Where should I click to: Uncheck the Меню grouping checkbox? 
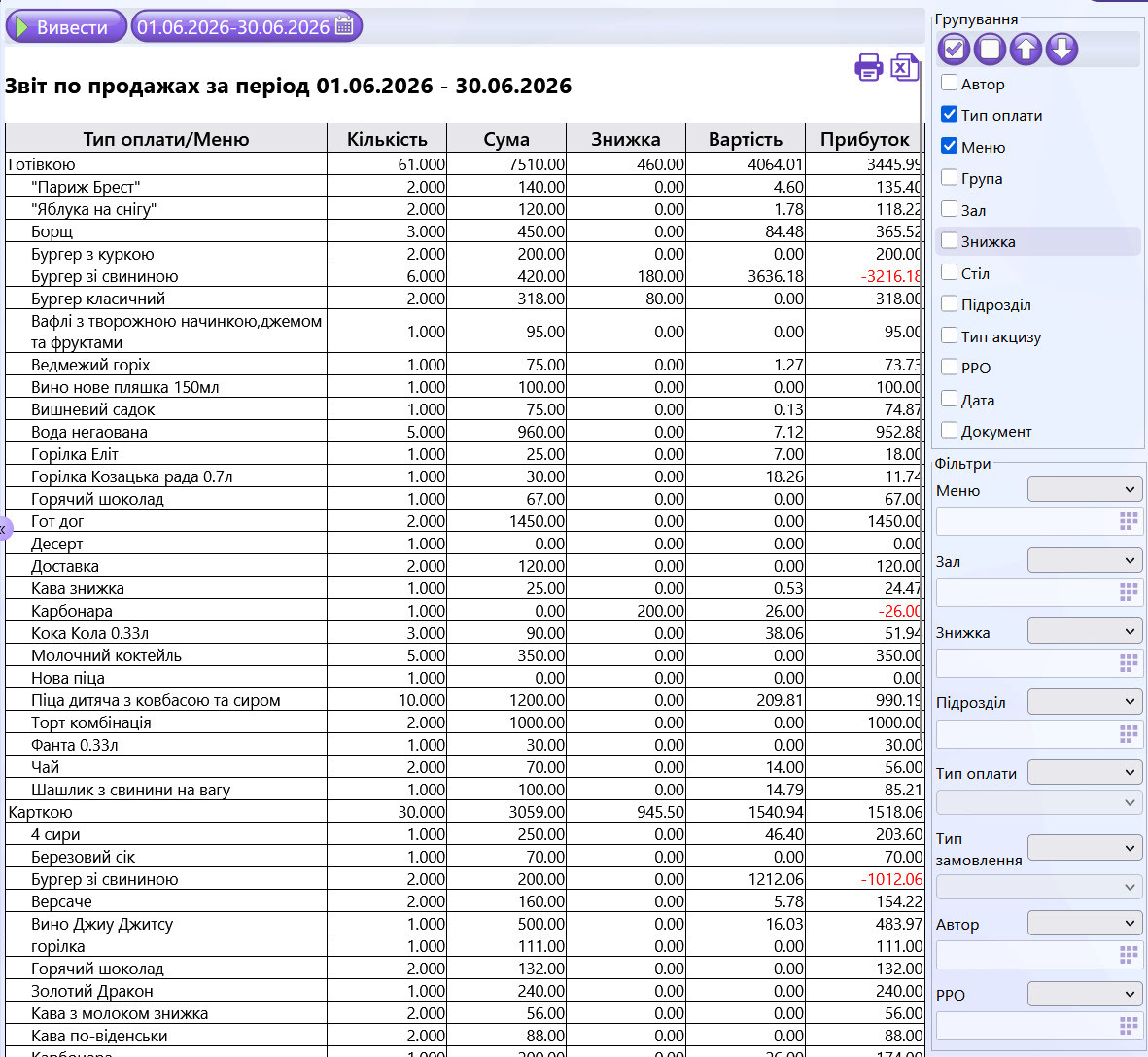point(949,146)
